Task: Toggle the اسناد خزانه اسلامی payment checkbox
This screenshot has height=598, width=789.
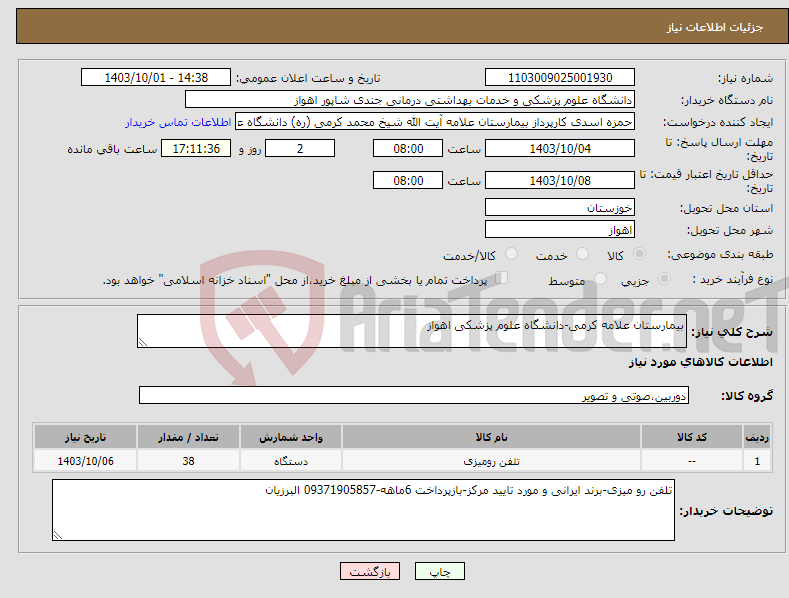Action: point(502,278)
